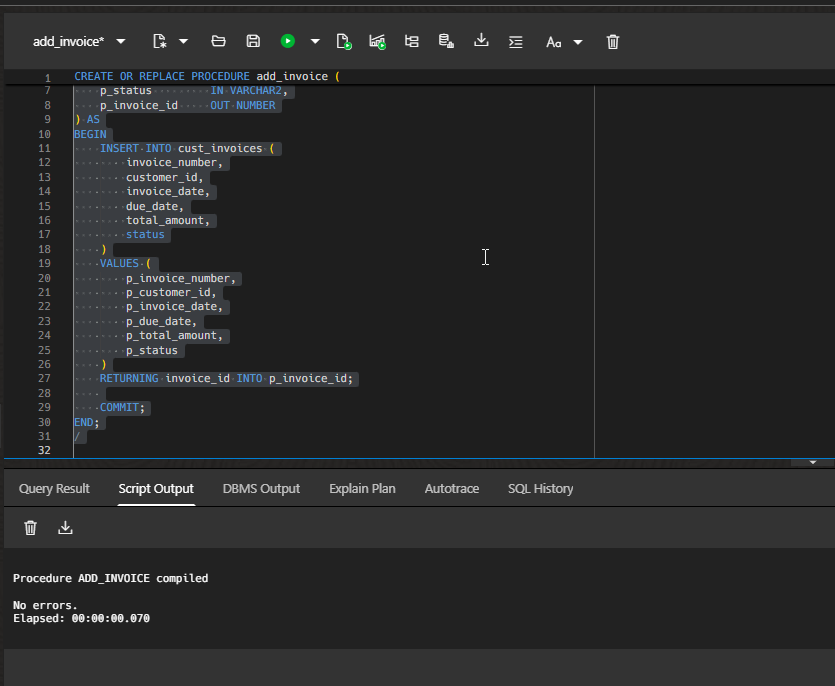Run the script with Run Script icon
835x686 pixels.
(343, 41)
